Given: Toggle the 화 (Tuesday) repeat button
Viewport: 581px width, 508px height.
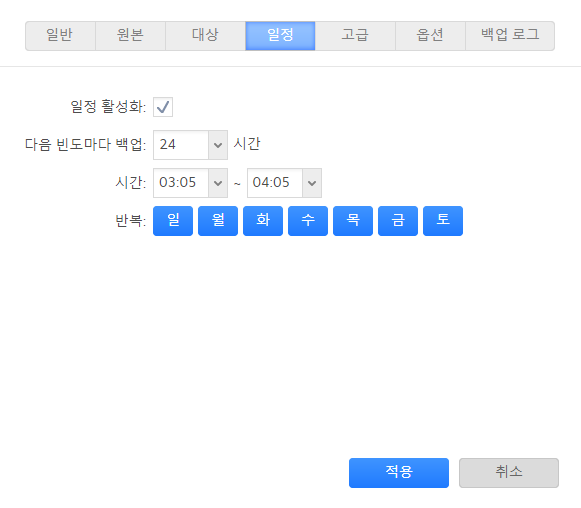Looking at the screenshot, I should (263, 221).
